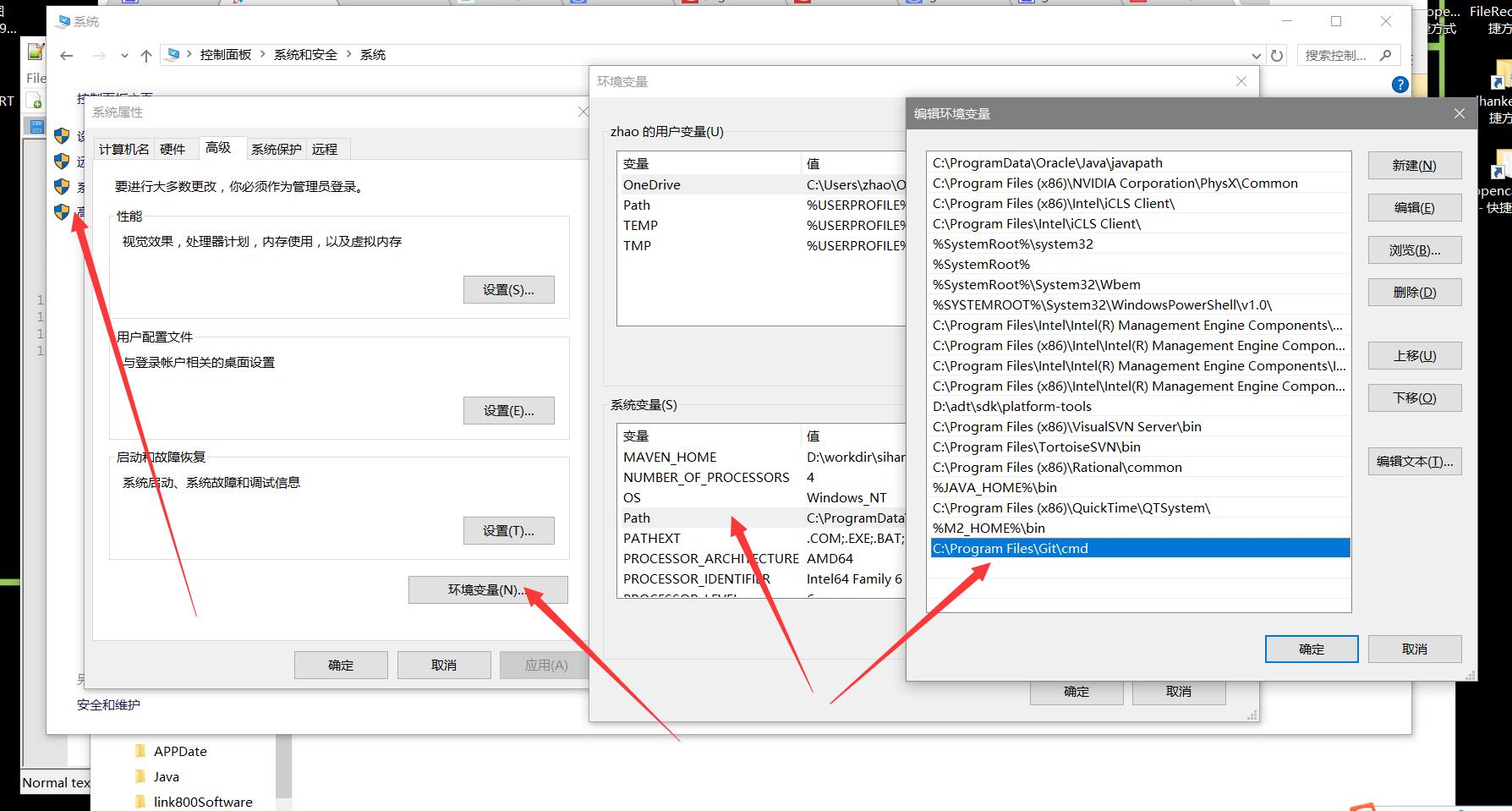Select the %JAVA_HOME%\bin entry
The height and width of the screenshot is (811, 1512).
[x=1140, y=488]
